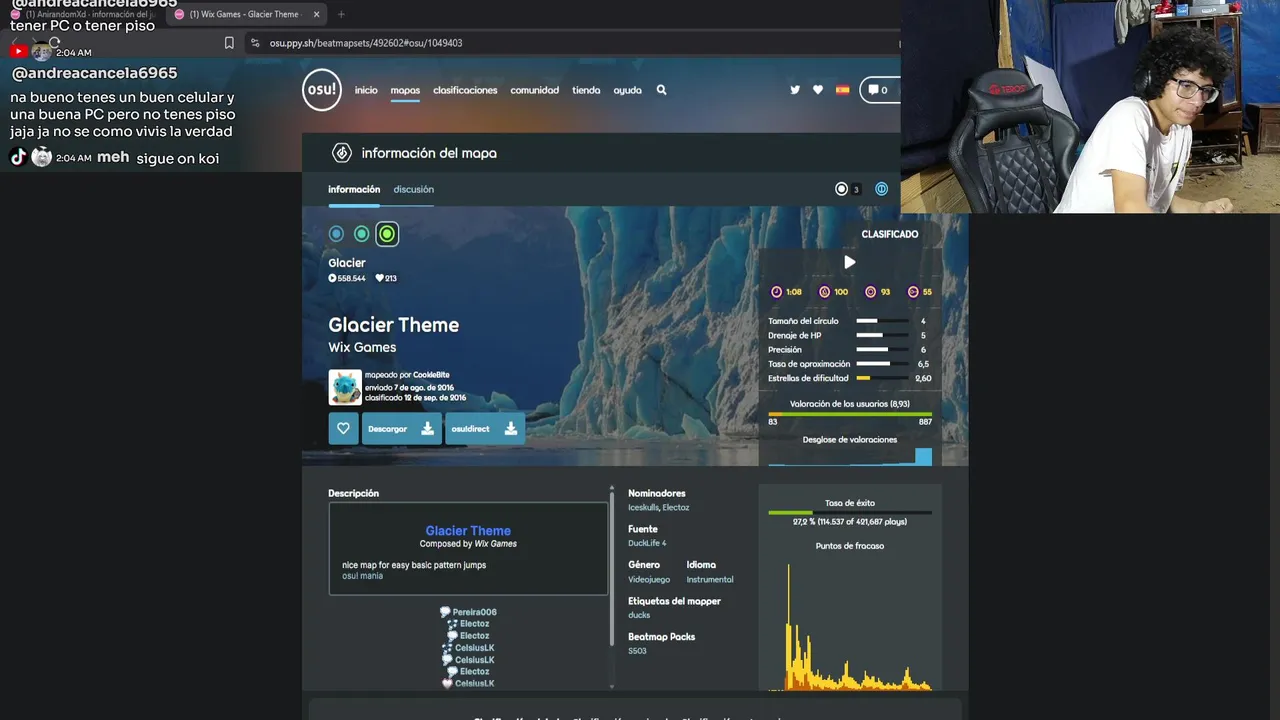This screenshot has width=1280, height=720.
Task: Click nominator Electoz link
Action: coord(676,508)
